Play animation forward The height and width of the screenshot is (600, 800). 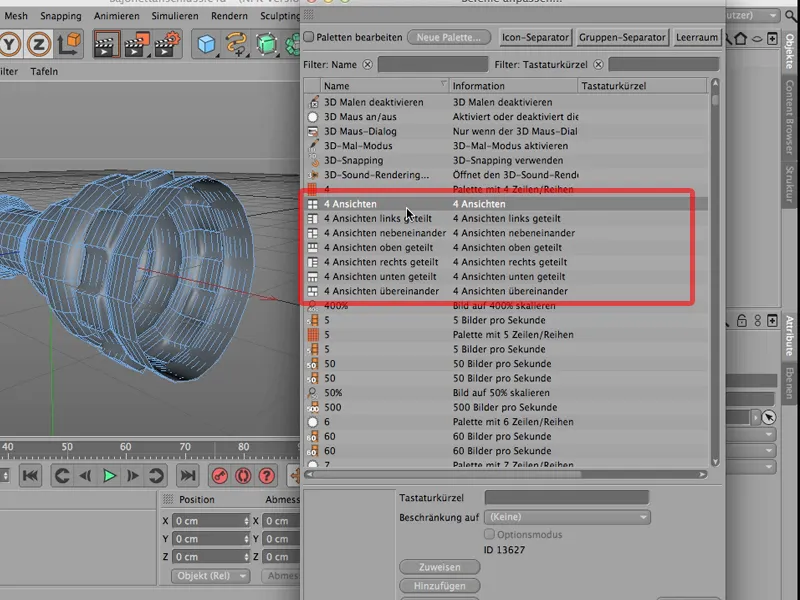[x=109, y=476]
